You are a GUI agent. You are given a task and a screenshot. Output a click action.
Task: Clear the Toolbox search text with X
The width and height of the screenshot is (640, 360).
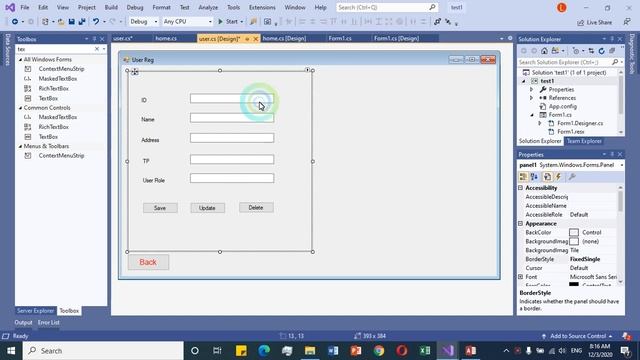click(x=97, y=49)
